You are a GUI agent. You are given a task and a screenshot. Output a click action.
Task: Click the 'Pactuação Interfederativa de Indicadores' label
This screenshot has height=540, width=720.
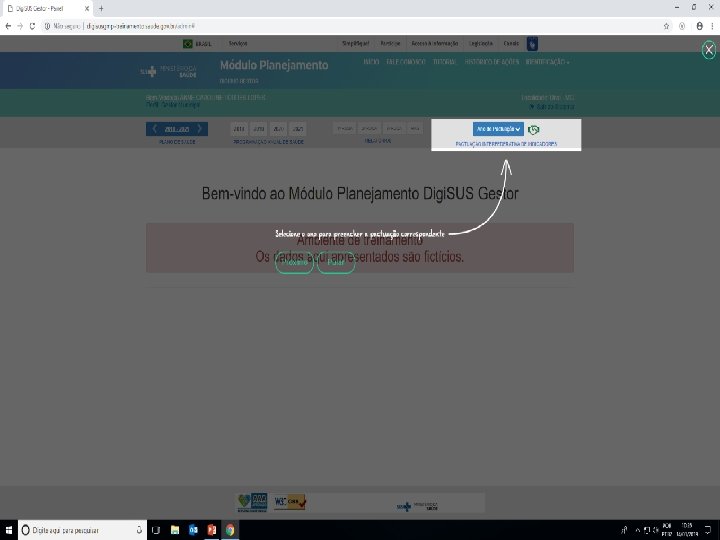point(506,144)
